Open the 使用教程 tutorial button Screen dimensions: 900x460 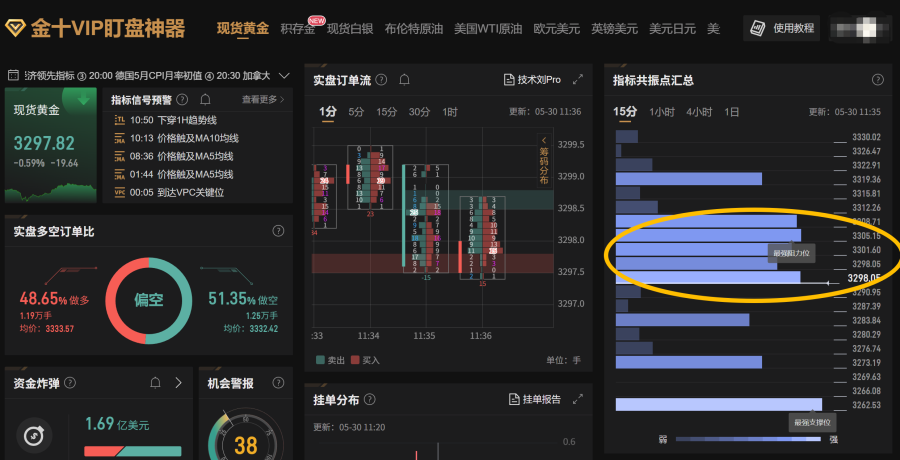(782, 28)
